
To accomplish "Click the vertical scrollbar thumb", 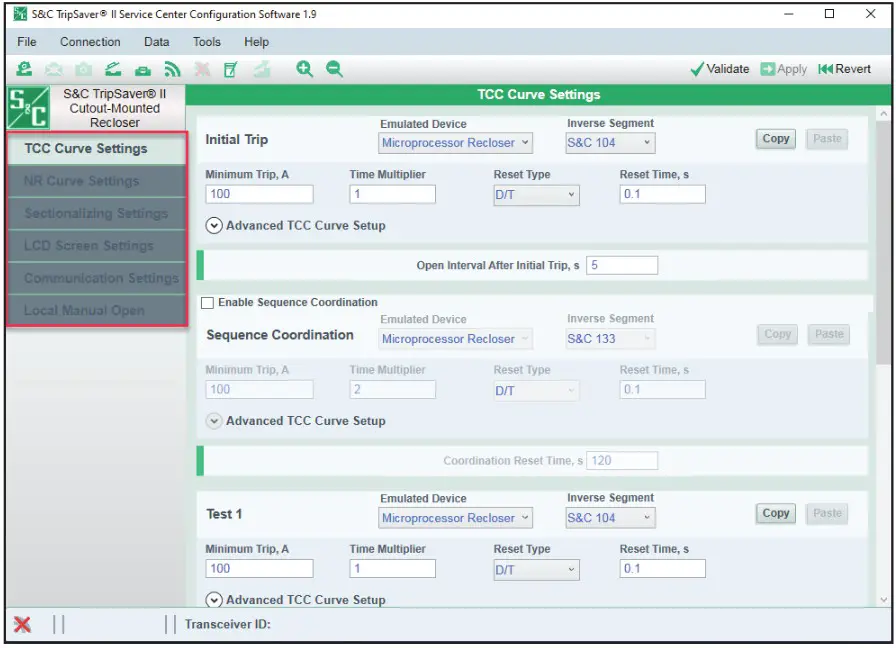I will [883, 243].
